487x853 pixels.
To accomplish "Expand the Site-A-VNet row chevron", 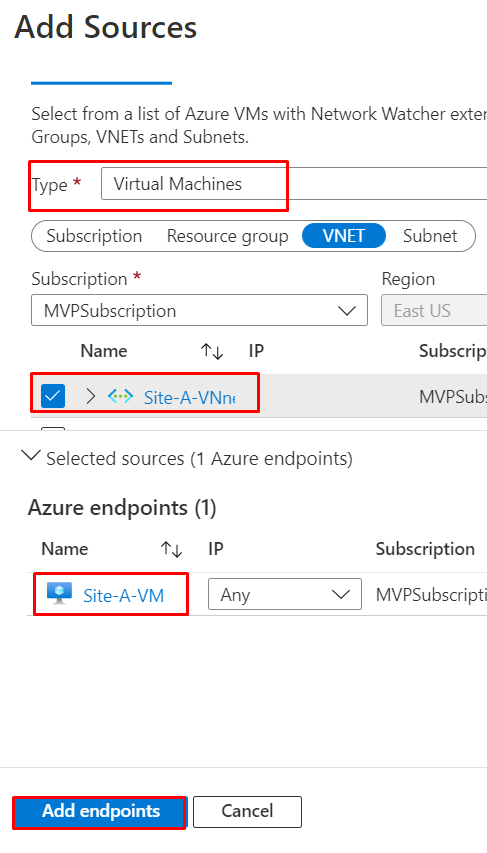I will click(x=91, y=396).
